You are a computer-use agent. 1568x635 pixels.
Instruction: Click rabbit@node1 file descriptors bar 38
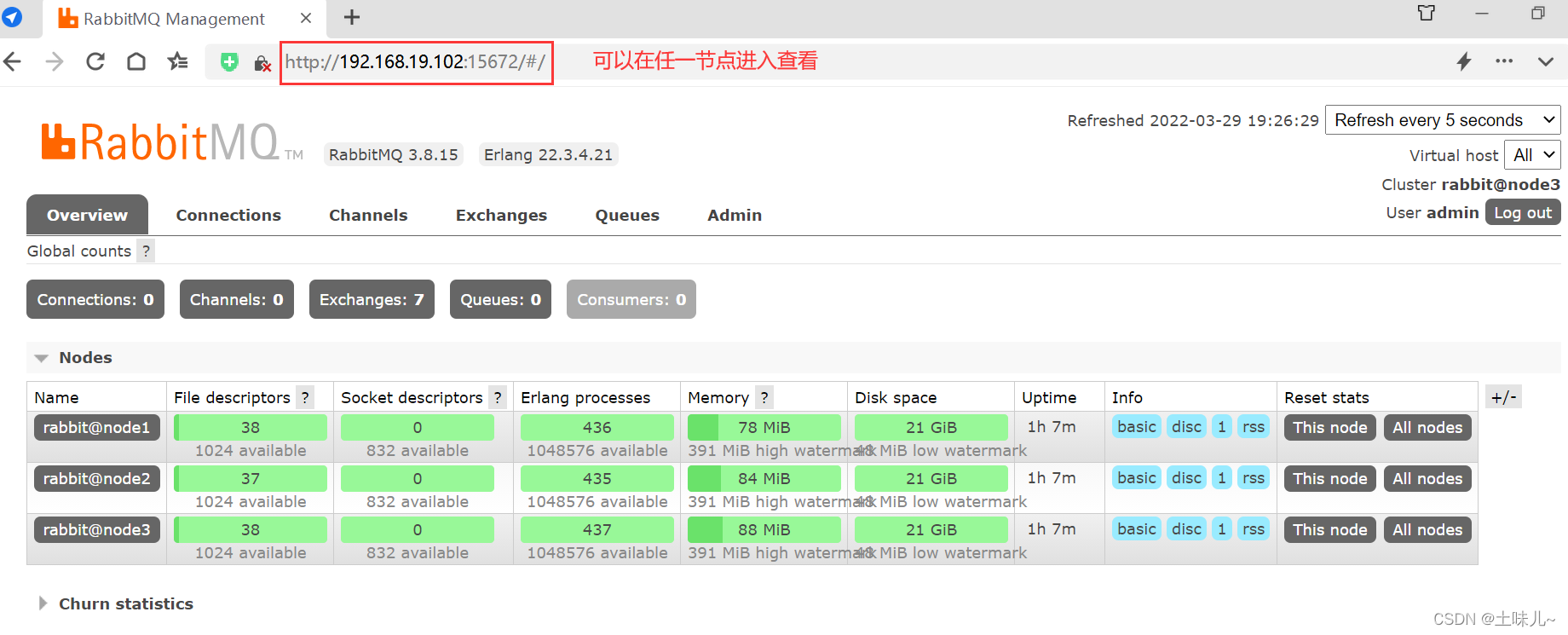[x=251, y=427]
